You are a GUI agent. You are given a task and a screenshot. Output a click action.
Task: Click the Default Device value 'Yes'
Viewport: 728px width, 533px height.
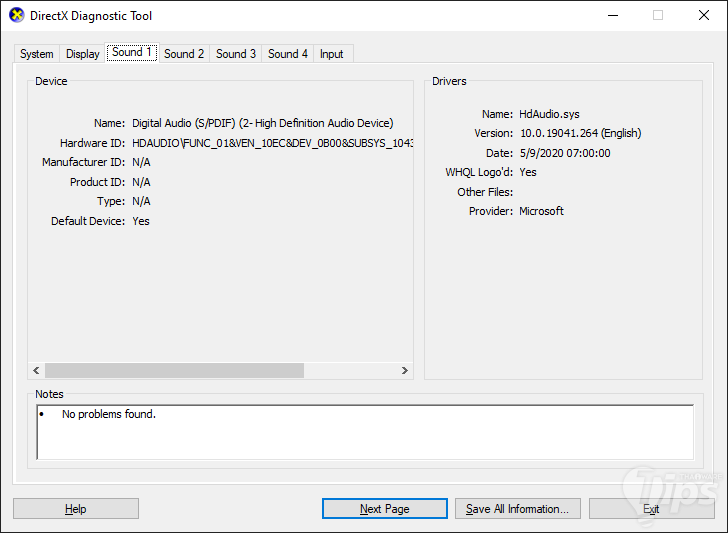coord(141,221)
